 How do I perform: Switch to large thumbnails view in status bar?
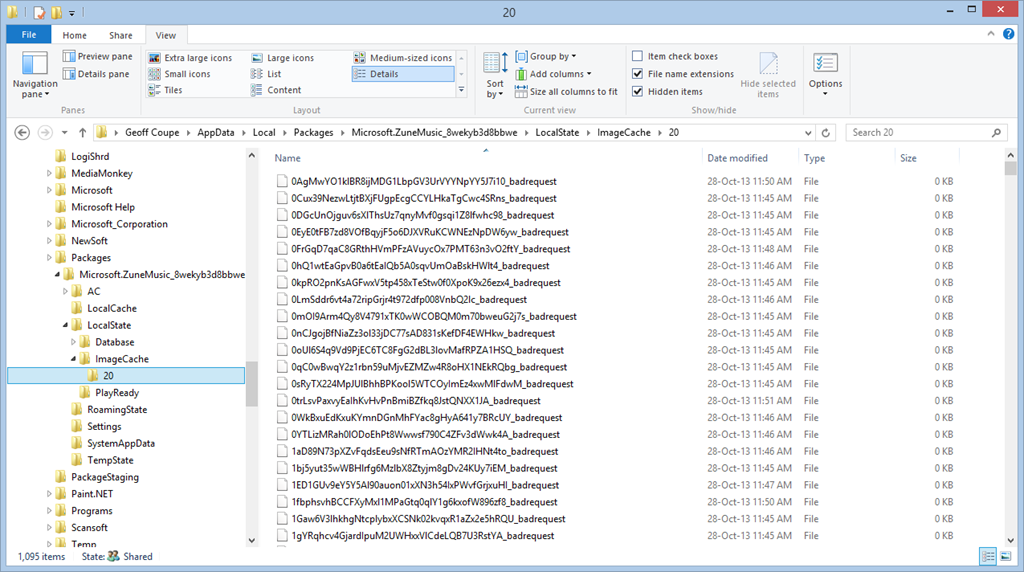(x=1006, y=557)
